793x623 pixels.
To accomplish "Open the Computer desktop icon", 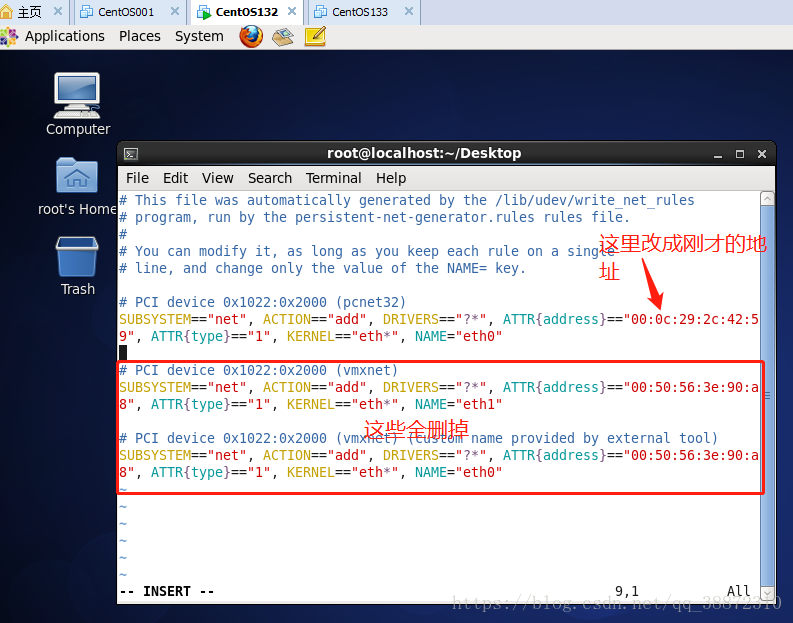I will click(77, 104).
